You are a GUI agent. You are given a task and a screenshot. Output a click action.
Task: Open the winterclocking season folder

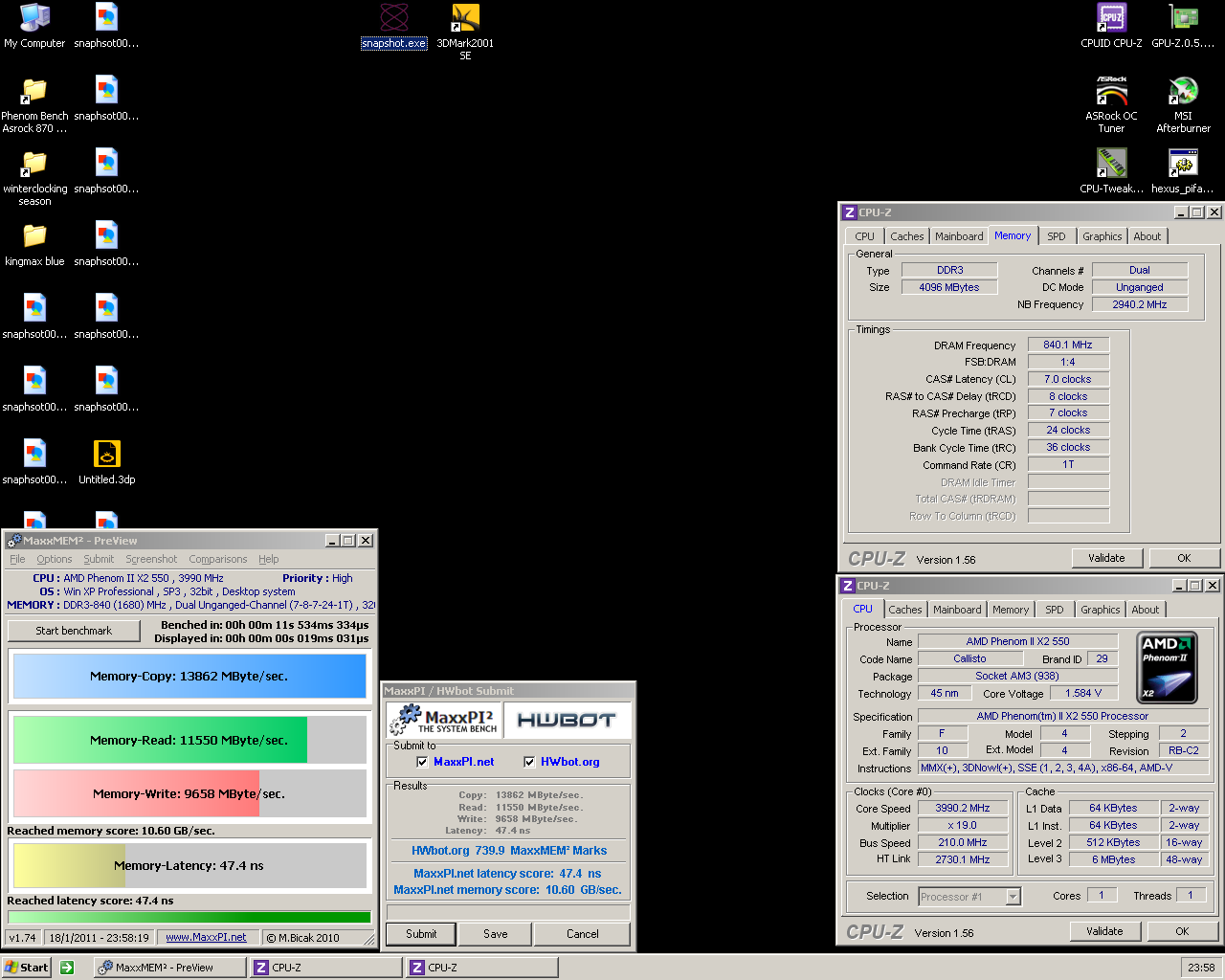pos(34,177)
